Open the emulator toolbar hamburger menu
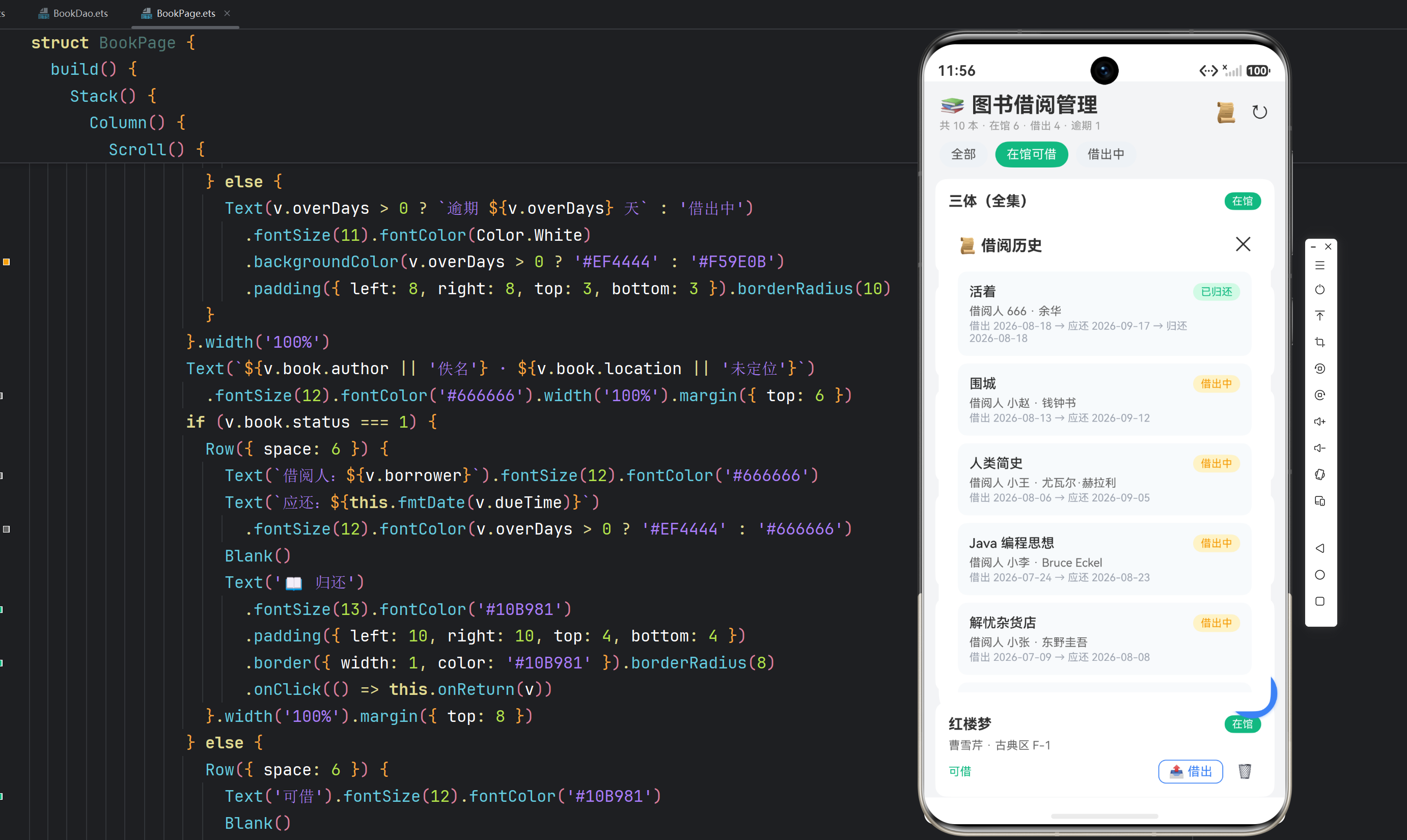1407x840 pixels. point(1320,265)
